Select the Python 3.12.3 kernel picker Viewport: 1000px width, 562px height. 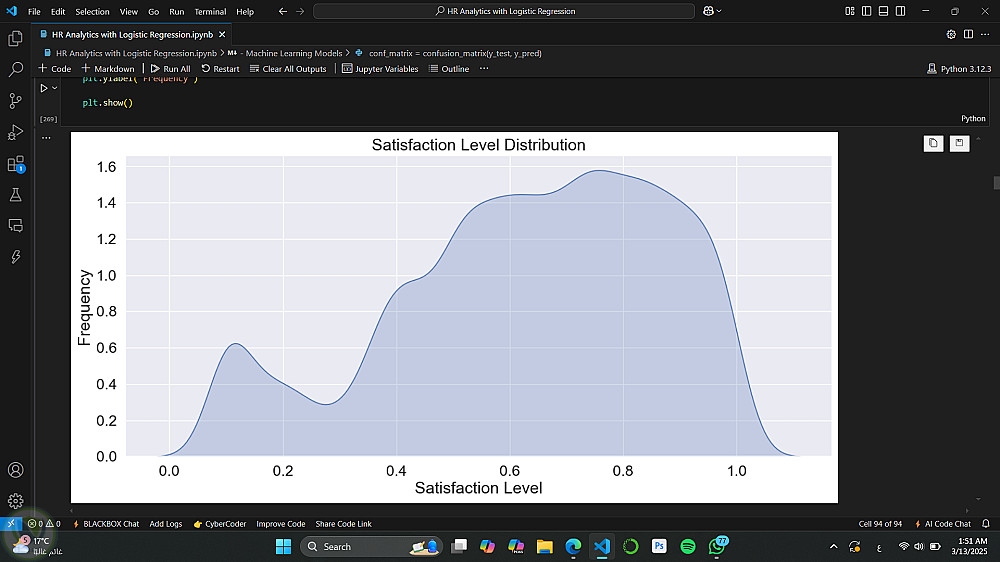coord(959,68)
